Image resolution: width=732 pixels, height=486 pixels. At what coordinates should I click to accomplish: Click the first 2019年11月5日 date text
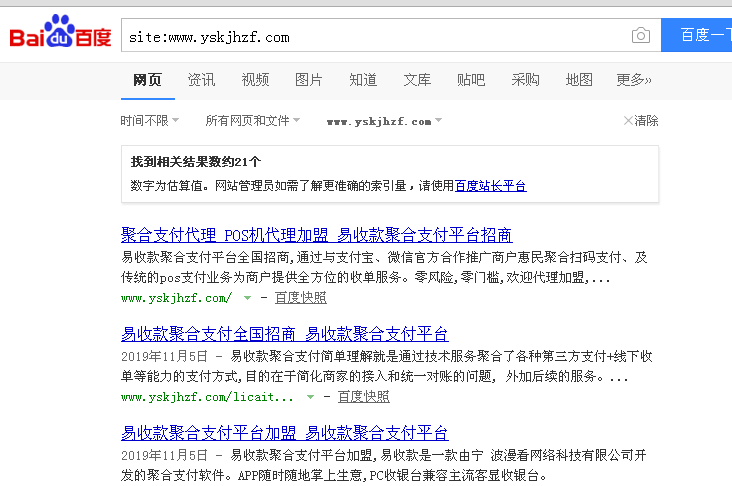click(164, 356)
